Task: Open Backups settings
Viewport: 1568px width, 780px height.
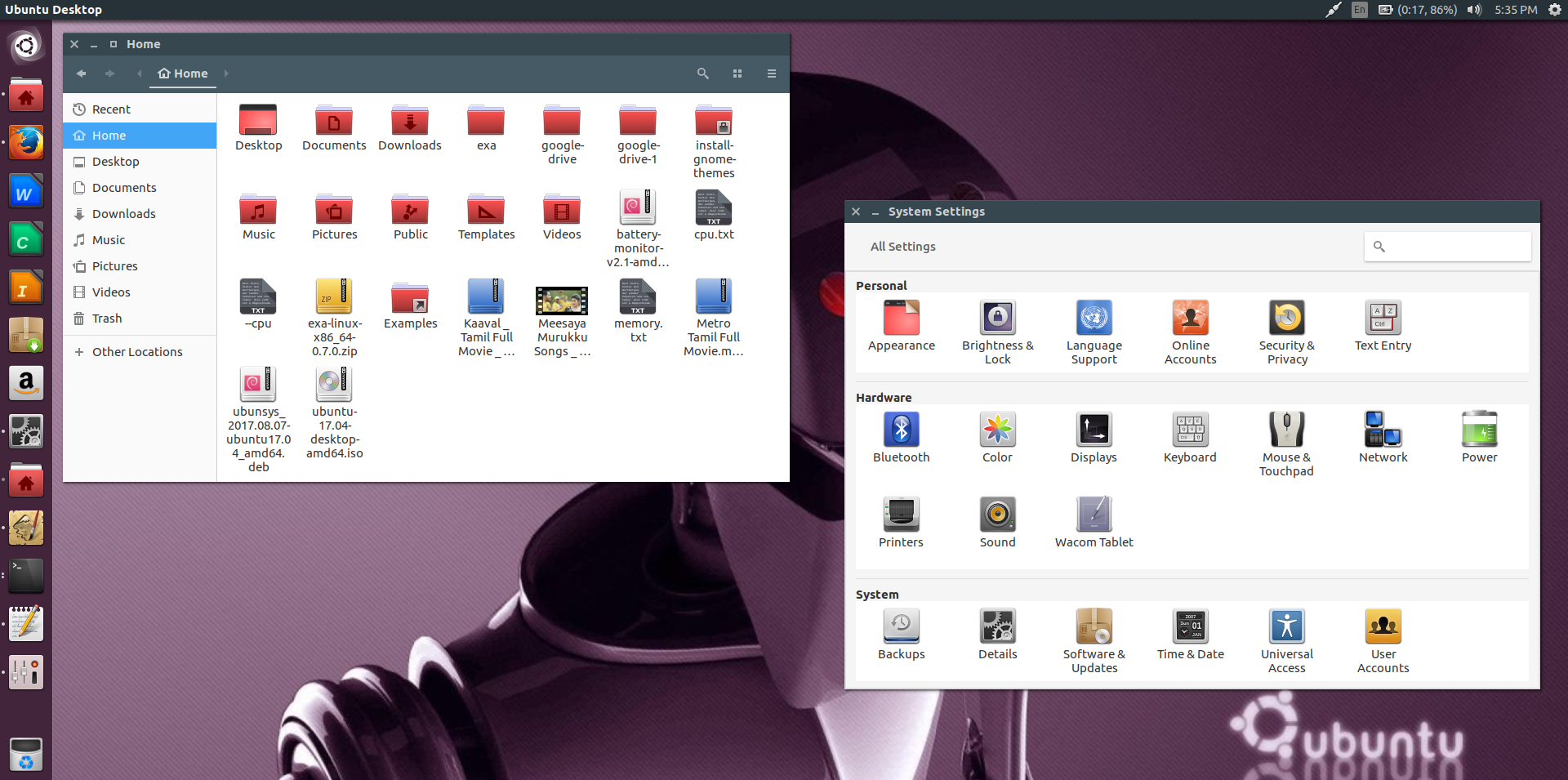Action: 901,635
